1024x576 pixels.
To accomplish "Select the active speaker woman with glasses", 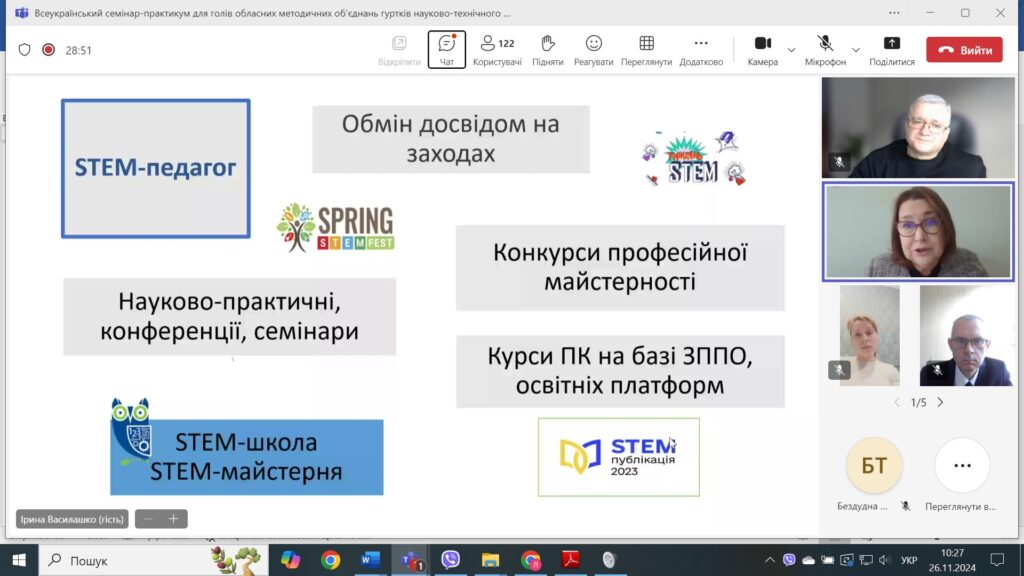I will click(x=918, y=232).
